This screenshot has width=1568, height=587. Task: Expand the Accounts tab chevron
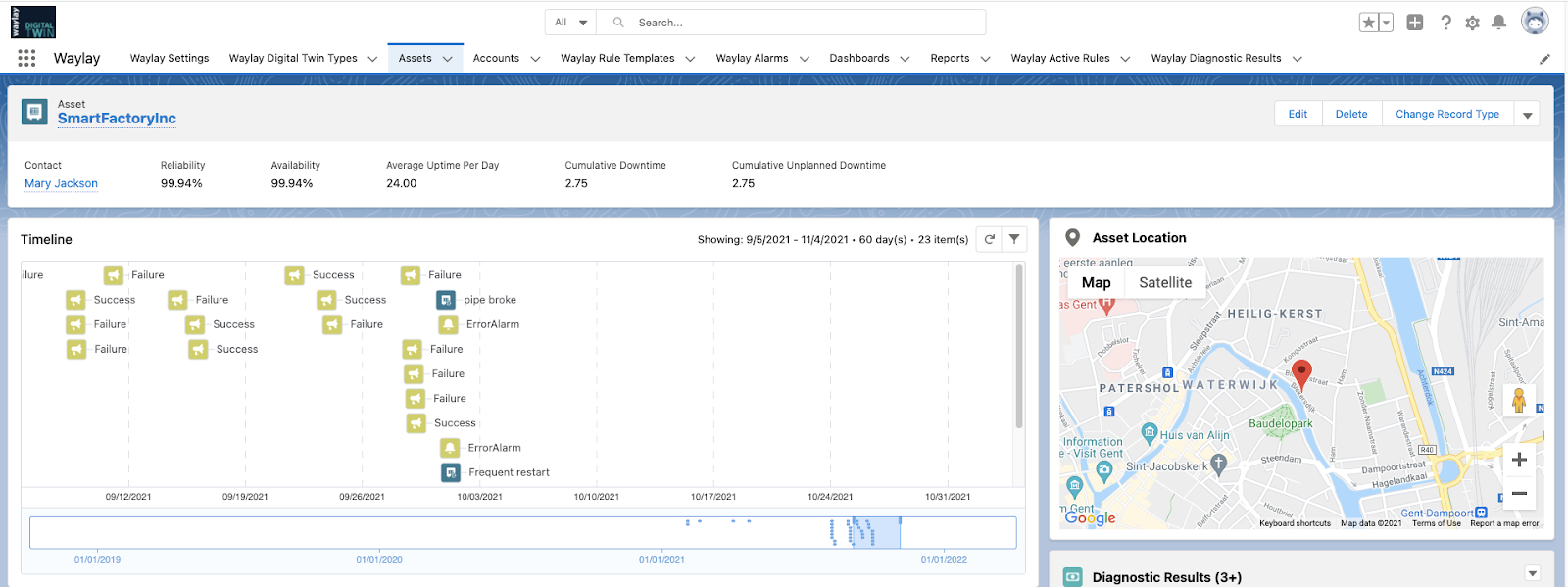coord(535,59)
